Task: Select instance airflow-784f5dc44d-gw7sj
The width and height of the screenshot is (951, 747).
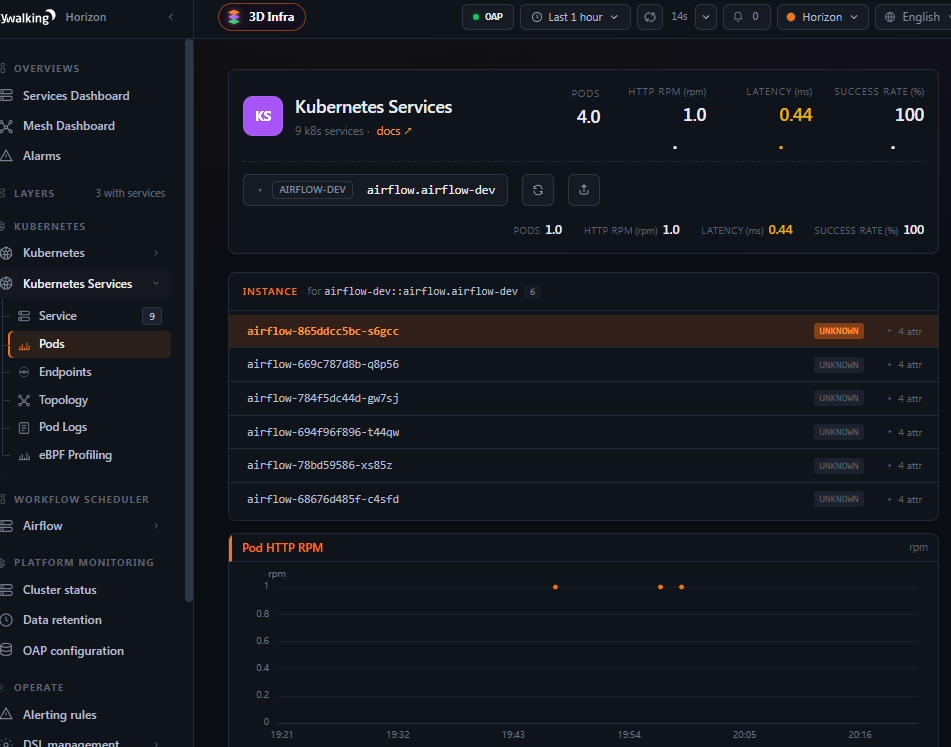Action: 583,398
